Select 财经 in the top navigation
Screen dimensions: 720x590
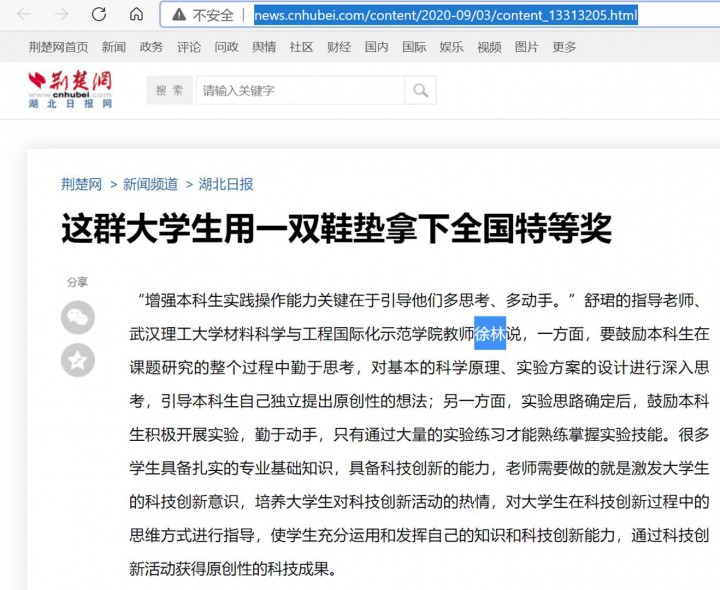339,47
